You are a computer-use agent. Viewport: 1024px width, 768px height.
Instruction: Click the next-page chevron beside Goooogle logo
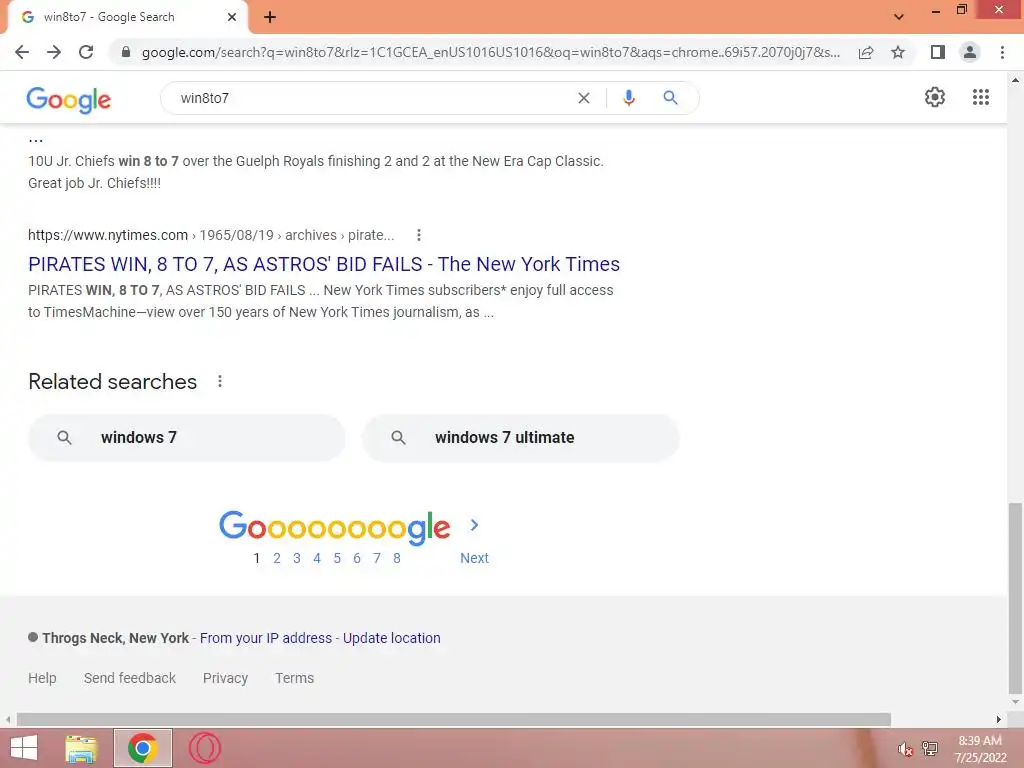point(474,525)
